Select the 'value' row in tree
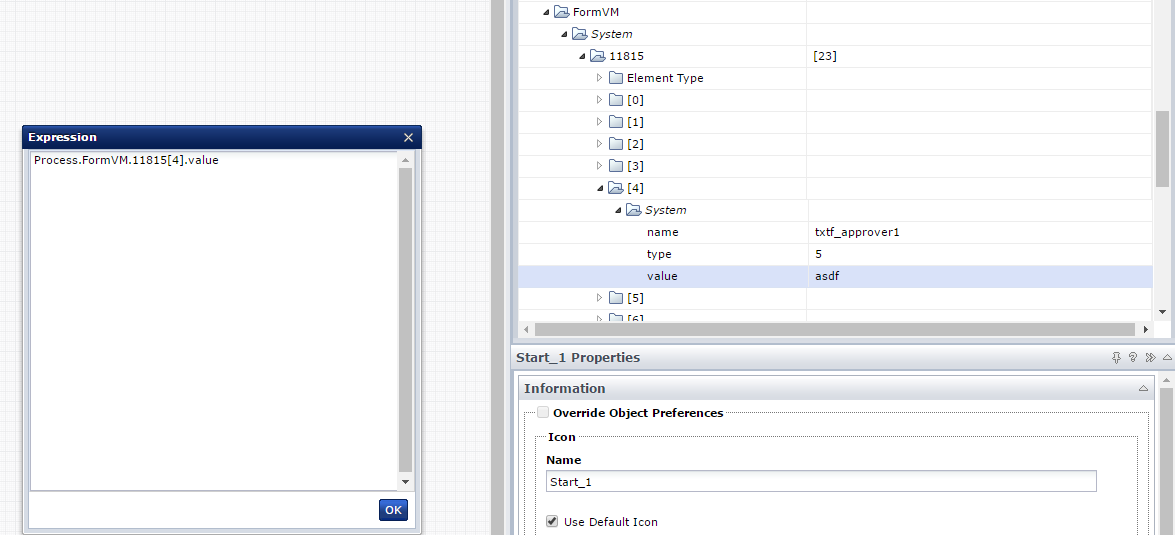The height and width of the screenshot is (535, 1175). pyautogui.click(x=835, y=276)
